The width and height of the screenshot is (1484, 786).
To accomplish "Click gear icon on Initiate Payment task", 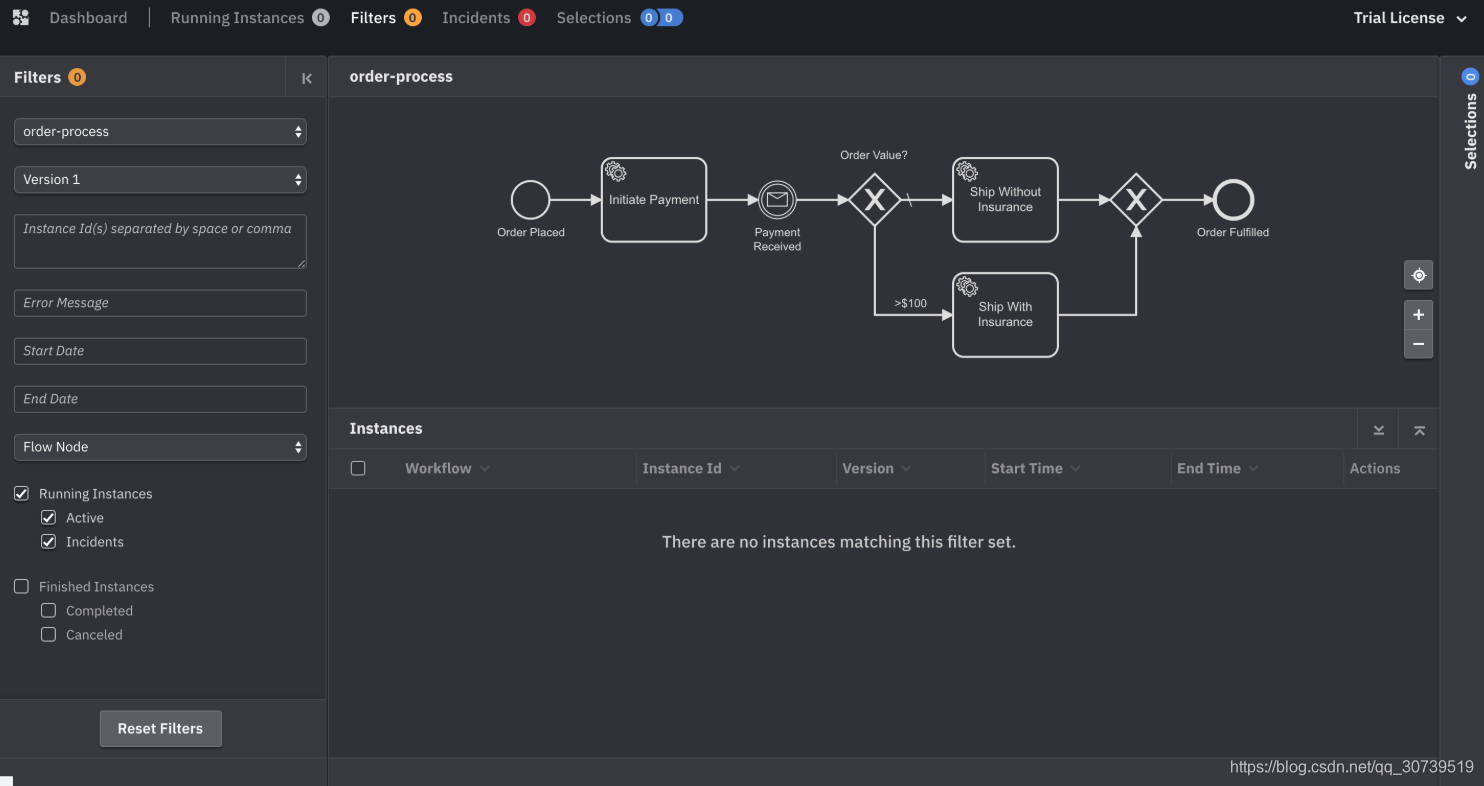I will tap(616, 172).
